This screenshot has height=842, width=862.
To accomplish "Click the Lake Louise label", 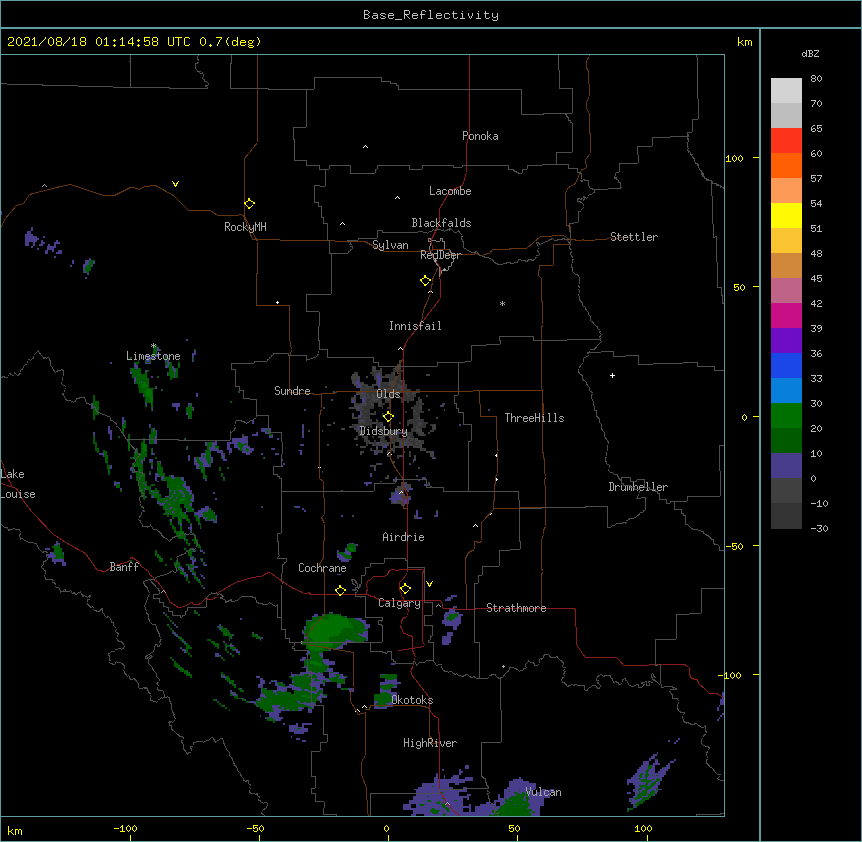I will click(18, 484).
